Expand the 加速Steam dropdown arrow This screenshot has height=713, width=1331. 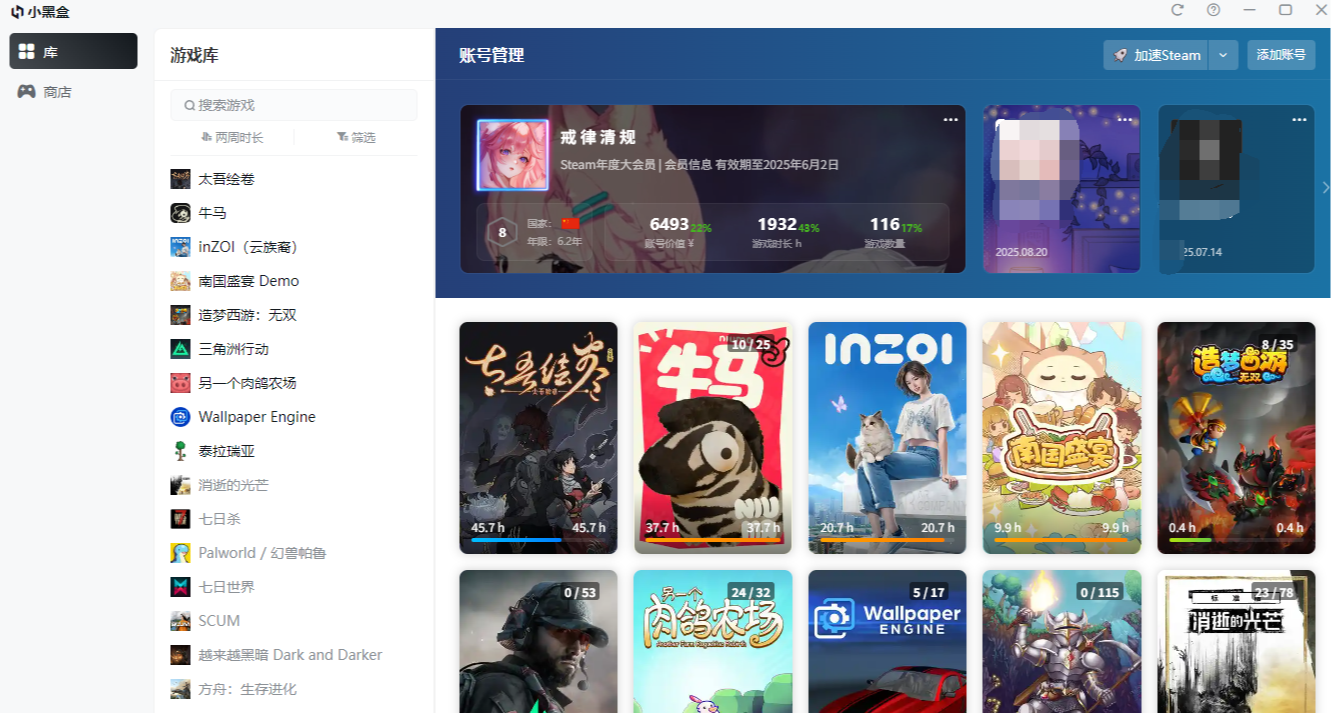[x=1224, y=55]
